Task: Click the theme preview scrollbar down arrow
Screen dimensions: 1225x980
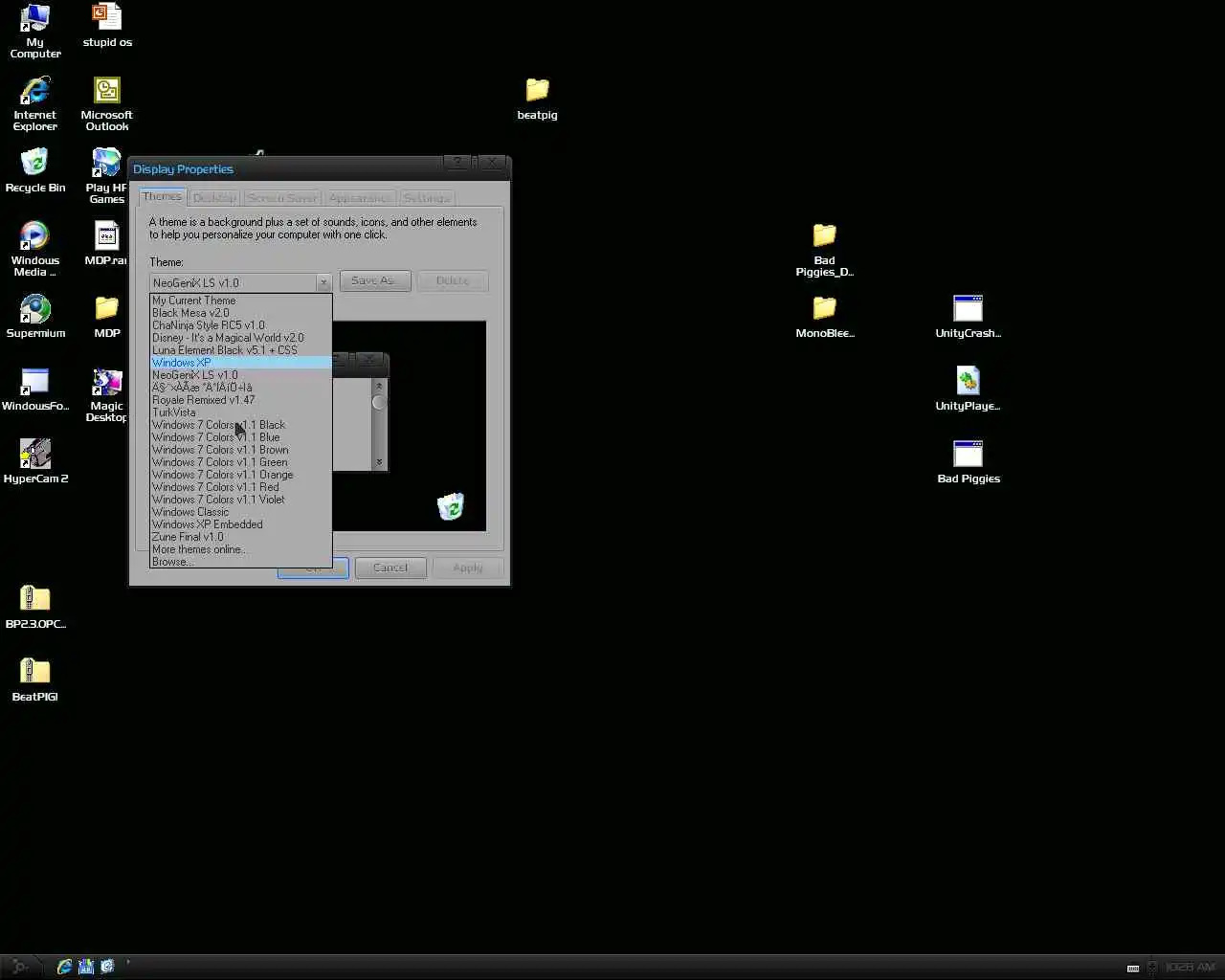Action: 379,462
